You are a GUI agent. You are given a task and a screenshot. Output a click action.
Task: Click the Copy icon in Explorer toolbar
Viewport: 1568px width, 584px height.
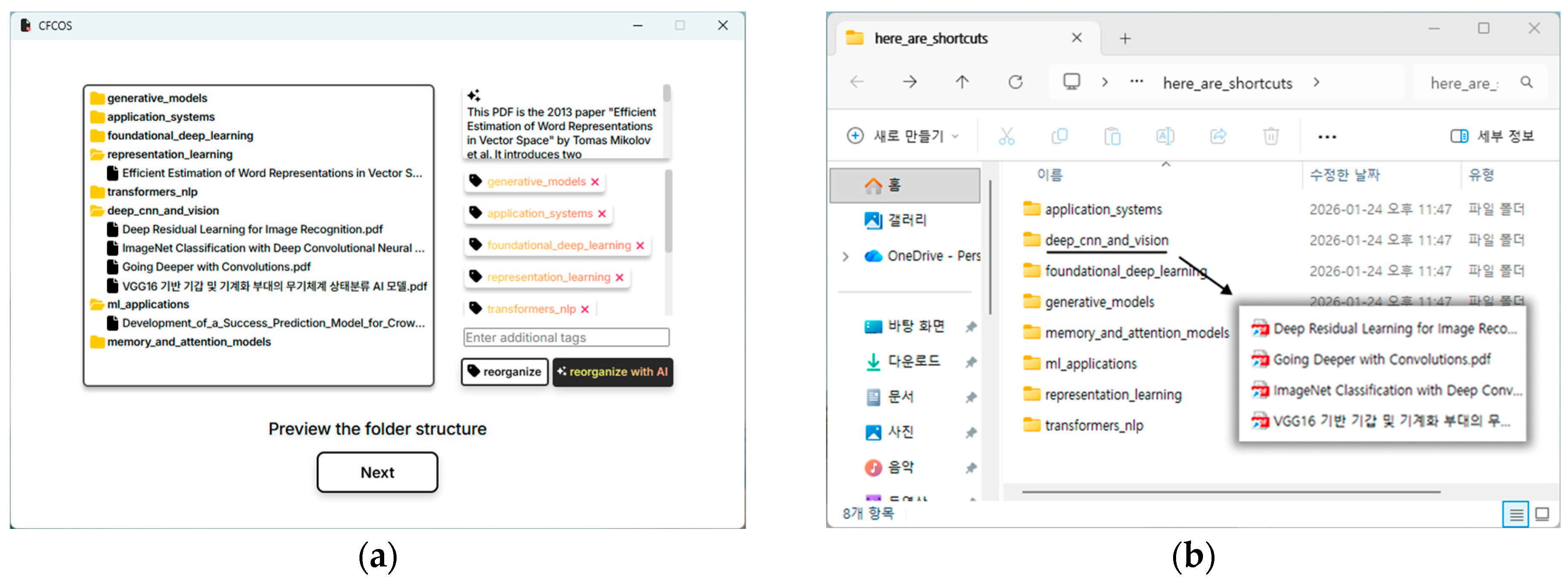[1059, 136]
